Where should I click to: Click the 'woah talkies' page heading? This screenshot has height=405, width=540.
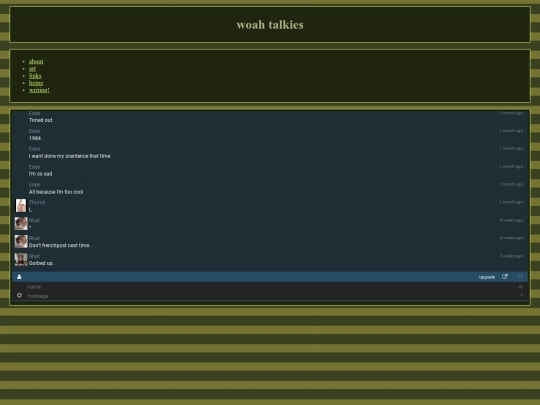pos(270,25)
